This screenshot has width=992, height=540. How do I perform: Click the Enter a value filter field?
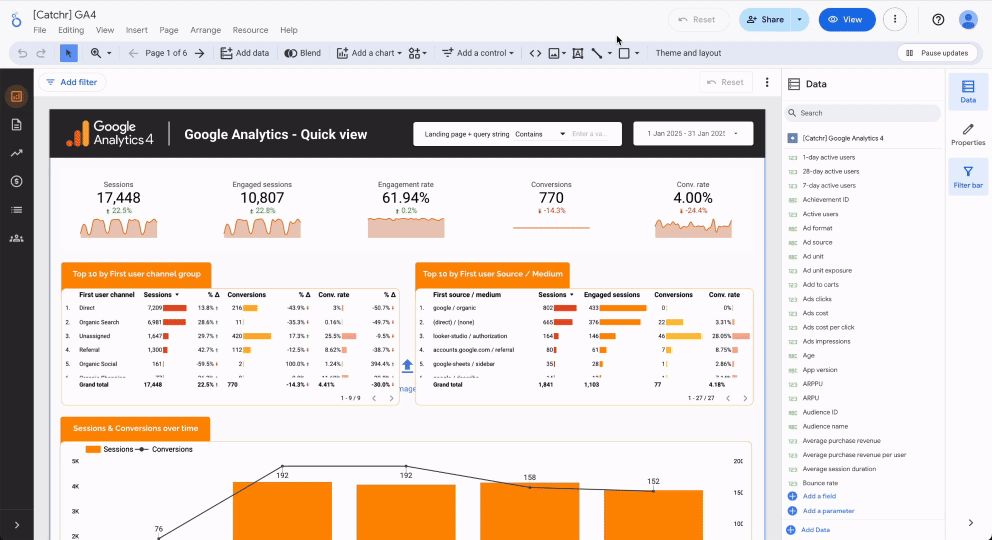[591, 134]
